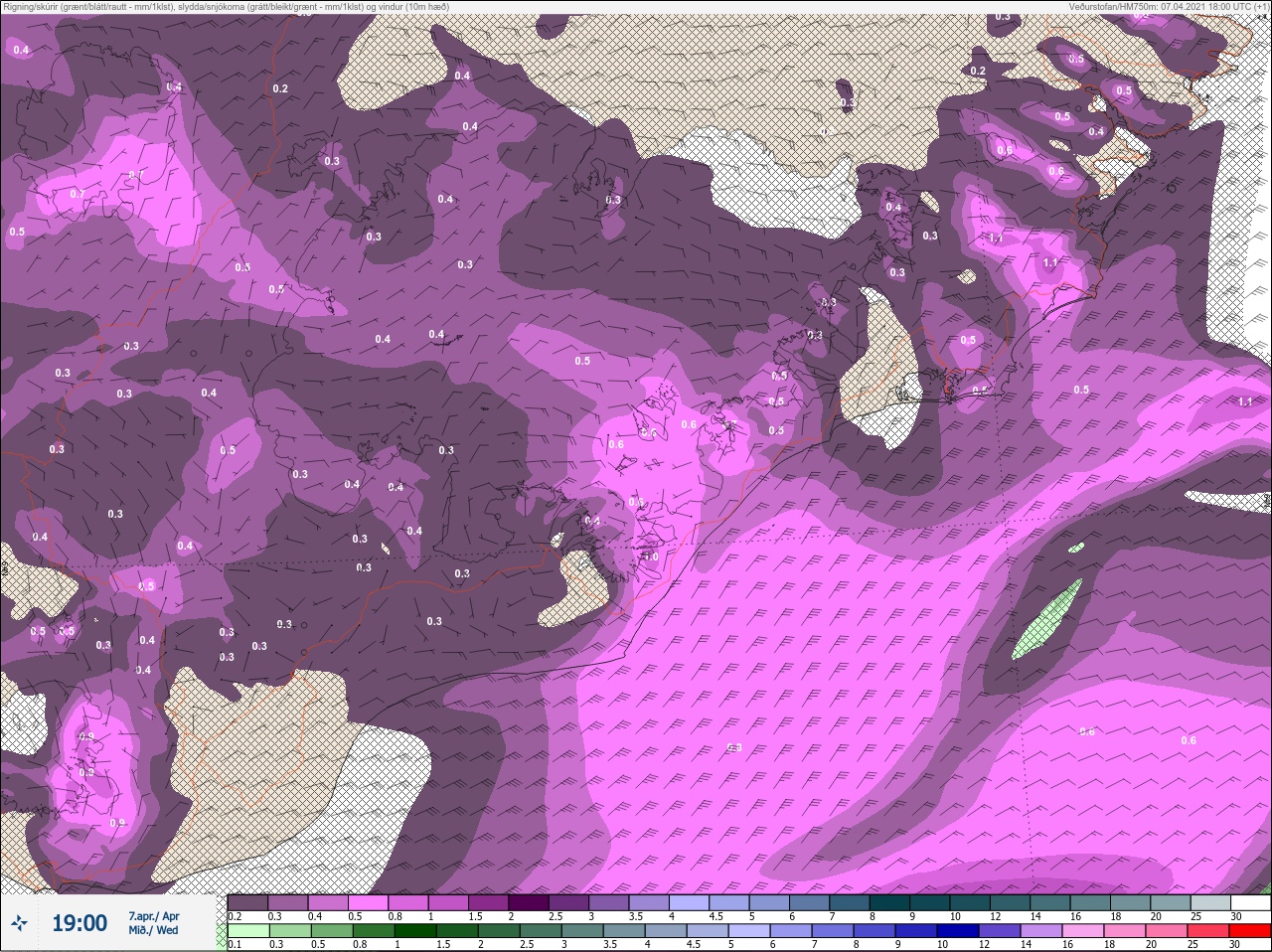1272x952 pixels.
Task: Click the '0.1' label on the lower scale
Action: point(235,945)
